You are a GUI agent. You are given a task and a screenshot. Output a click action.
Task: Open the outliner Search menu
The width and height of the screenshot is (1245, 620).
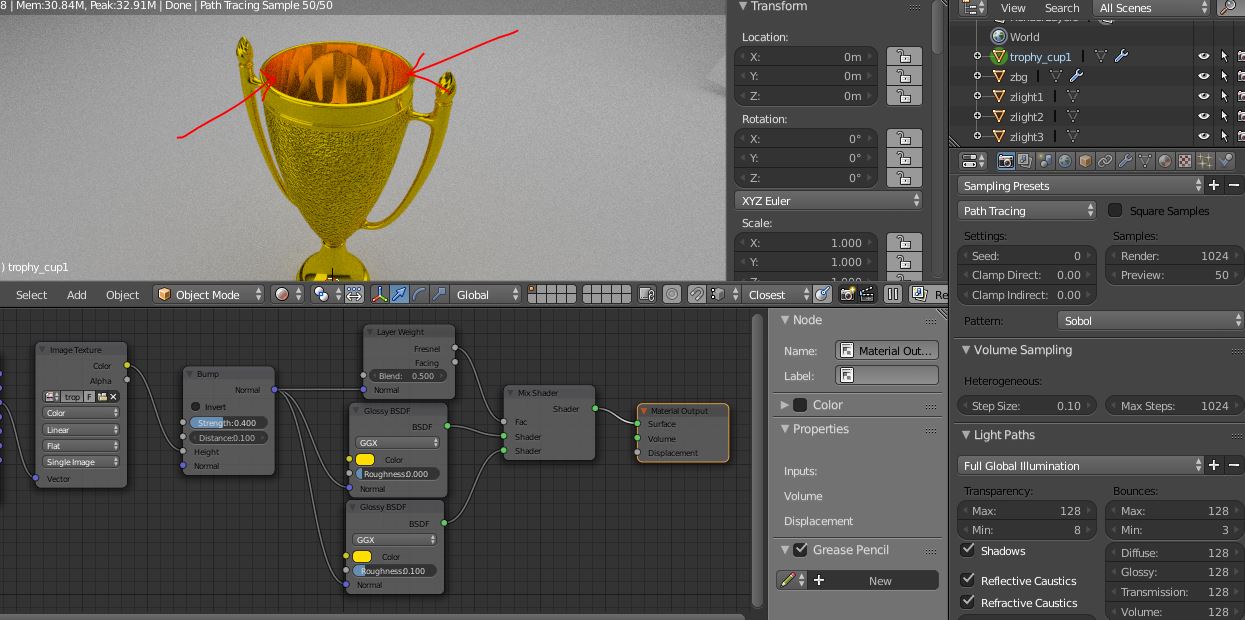tap(1062, 8)
